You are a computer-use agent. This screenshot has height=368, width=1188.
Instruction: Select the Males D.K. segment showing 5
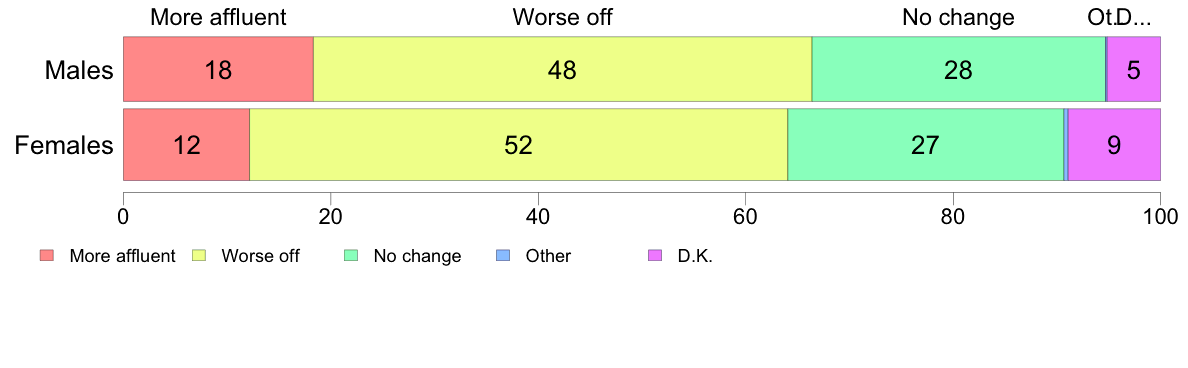(1134, 69)
